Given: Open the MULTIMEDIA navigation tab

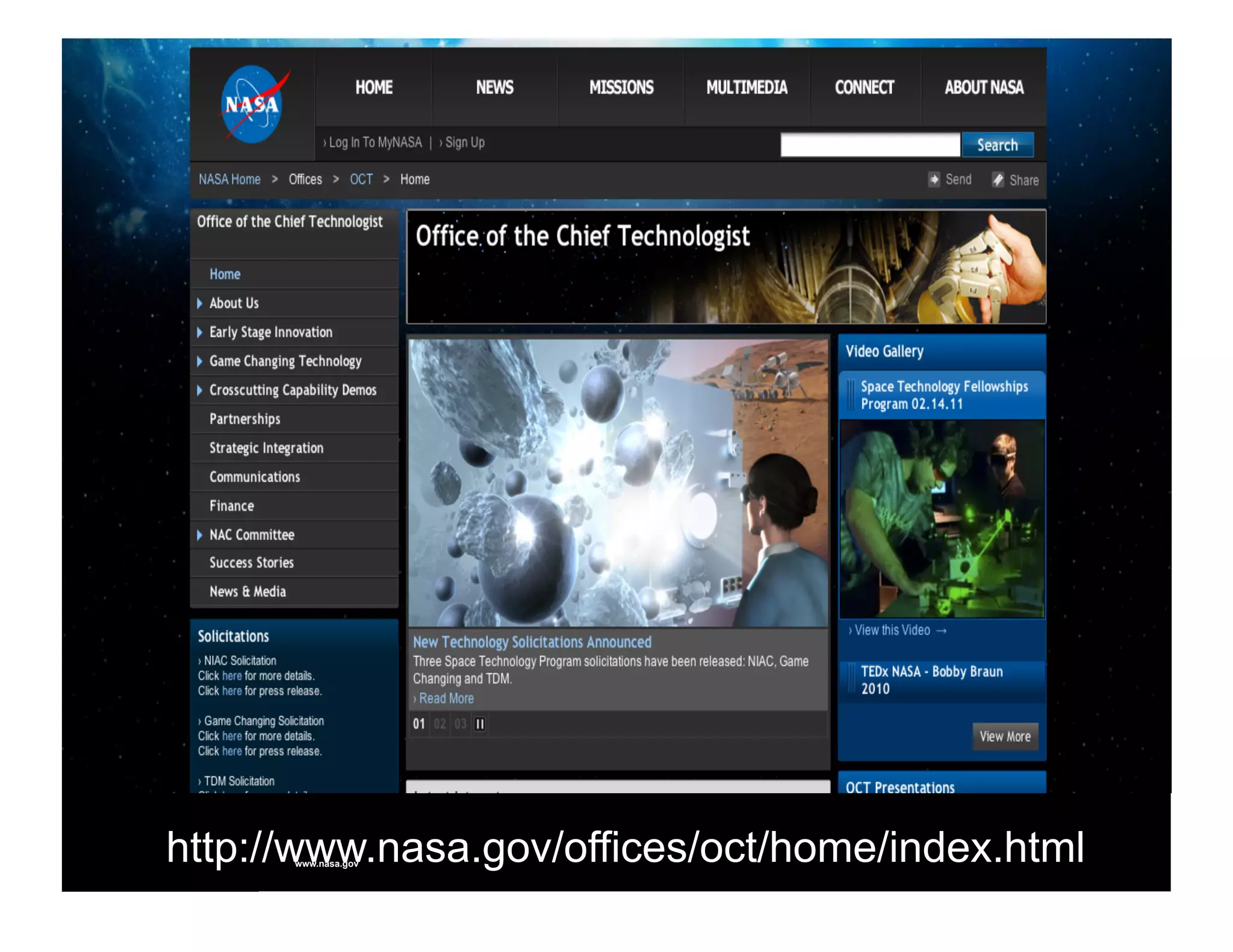Looking at the screenshot, I should [747, 88].
